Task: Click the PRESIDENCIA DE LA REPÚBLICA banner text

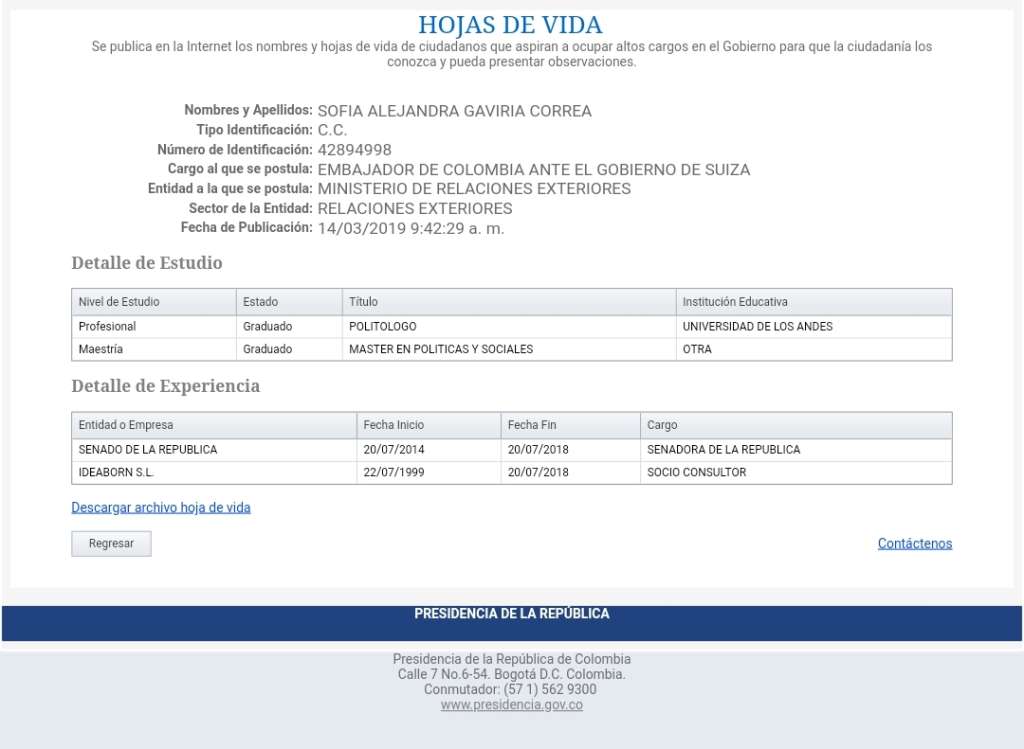Action: [x=511, y=613]
